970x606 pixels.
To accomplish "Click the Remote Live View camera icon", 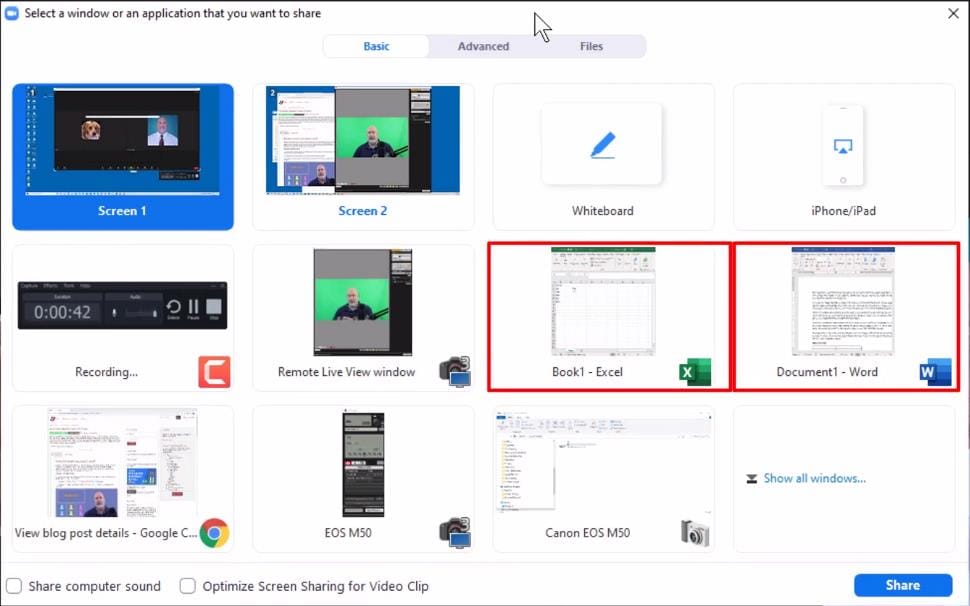I will [x=454, y=371].
